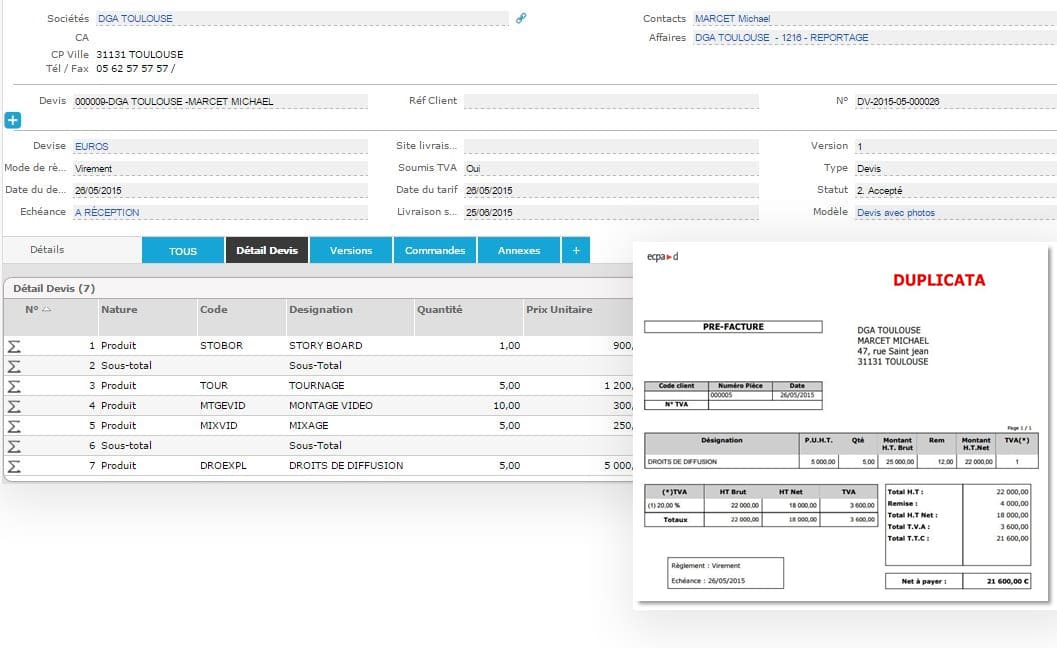
Task: Click sigma icon on STORY BOARD row
Action: (x=14, y=346)
